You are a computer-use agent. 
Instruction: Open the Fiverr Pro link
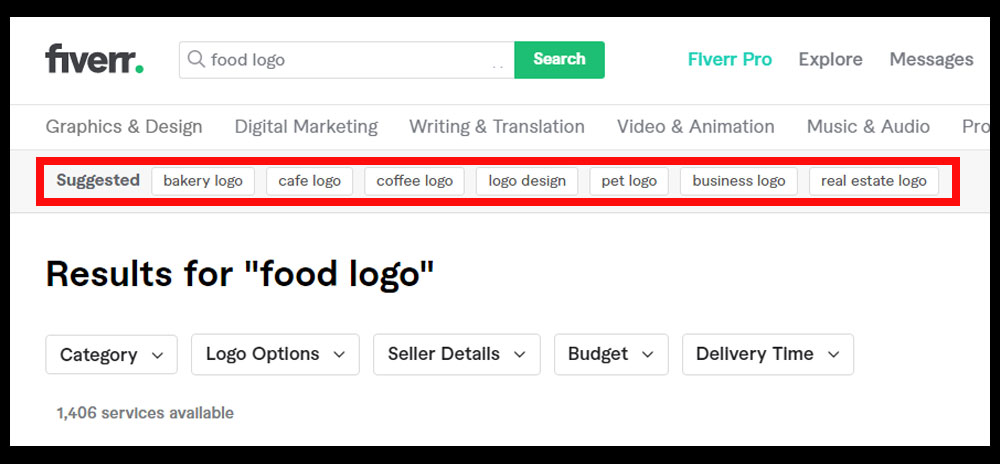[x=730, y=59]
